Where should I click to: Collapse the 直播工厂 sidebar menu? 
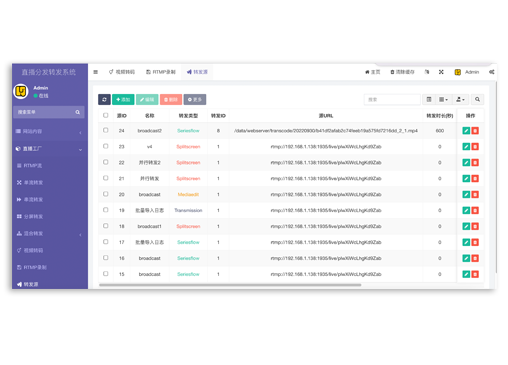click(x=49, y=149)
